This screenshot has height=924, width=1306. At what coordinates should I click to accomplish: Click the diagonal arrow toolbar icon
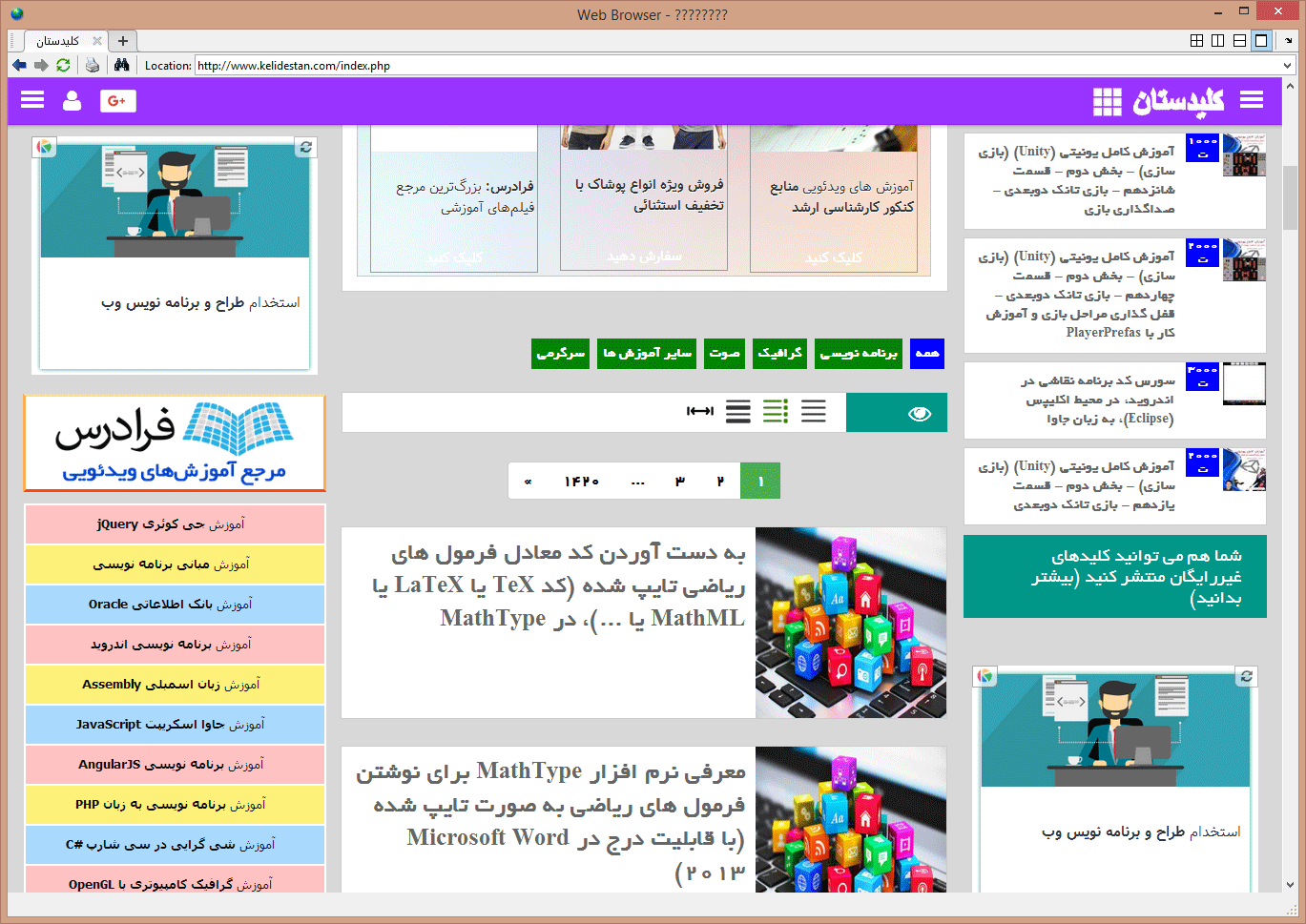coord(1288,41)
